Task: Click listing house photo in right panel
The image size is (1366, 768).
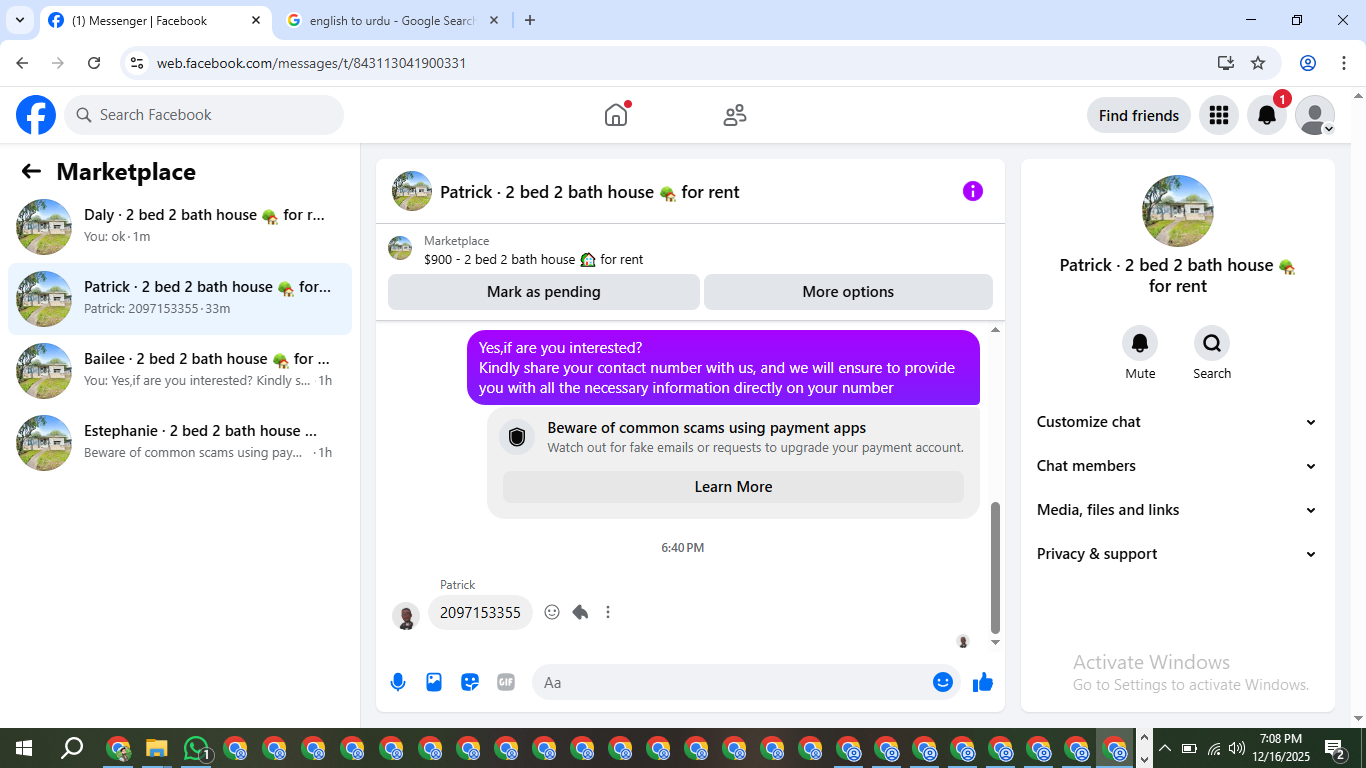Action: (1178, 211)
